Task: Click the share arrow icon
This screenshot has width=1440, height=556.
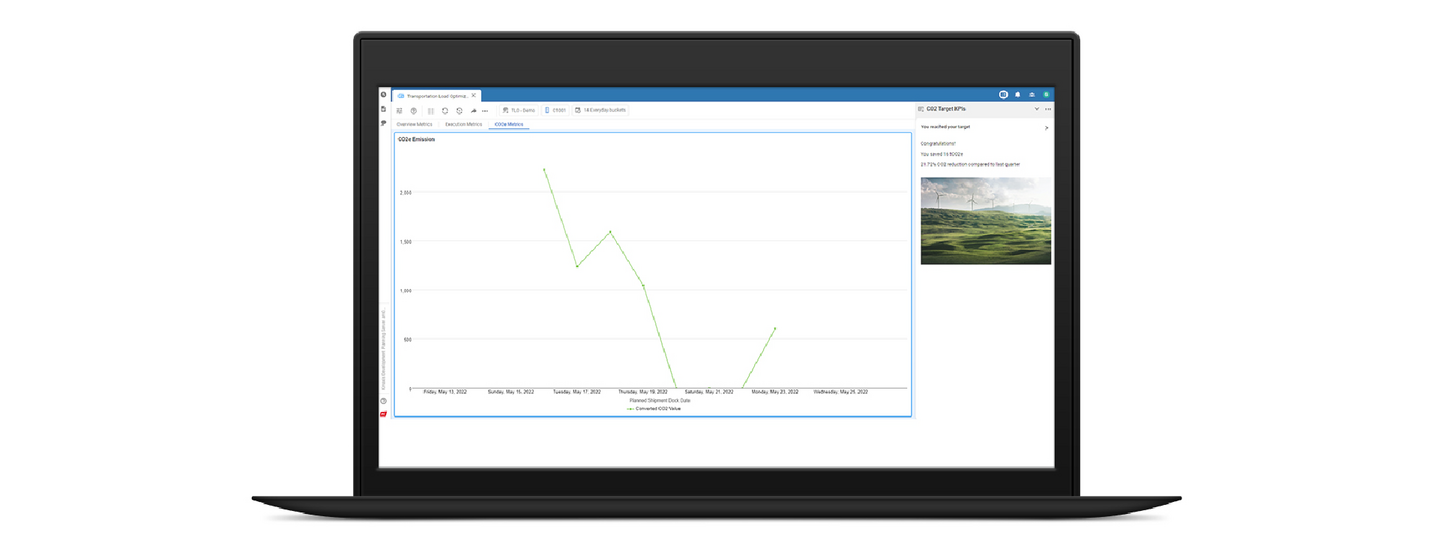Action: pos(473,111)
